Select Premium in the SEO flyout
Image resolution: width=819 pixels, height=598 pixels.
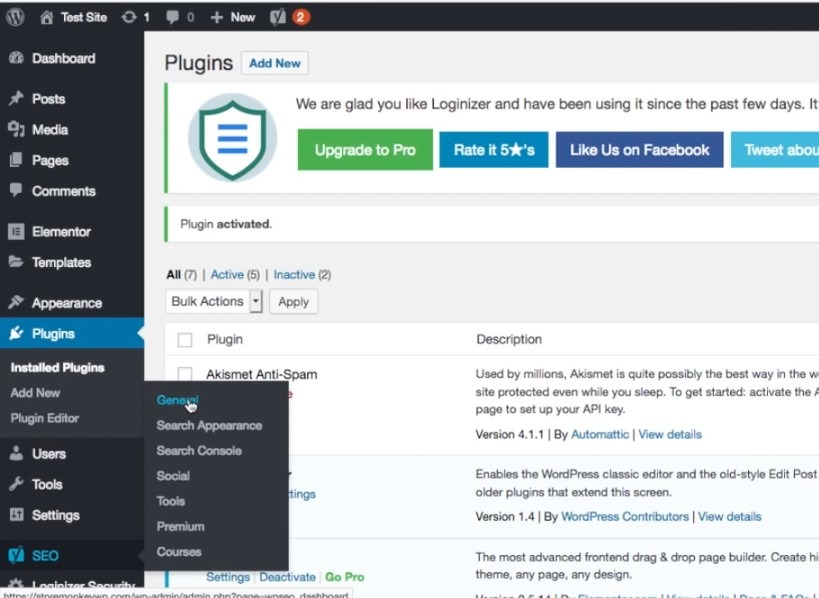point(180,526)
